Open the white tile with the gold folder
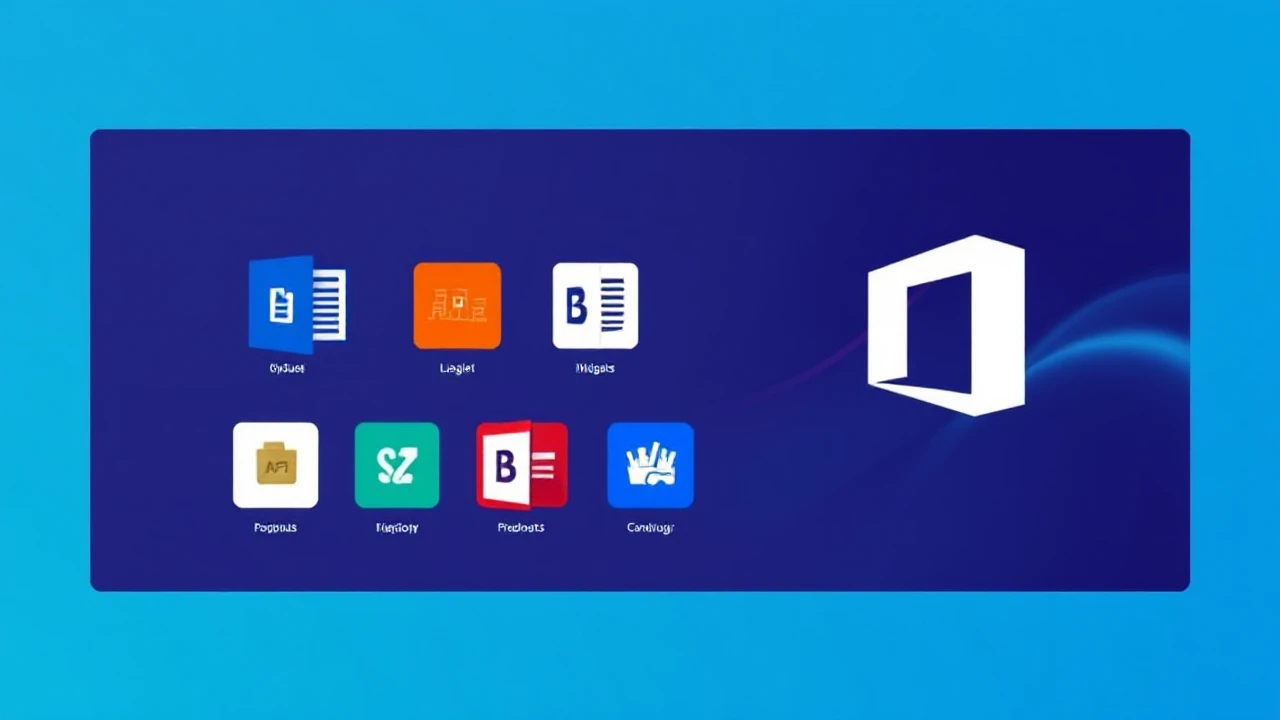 pos(276,465)
